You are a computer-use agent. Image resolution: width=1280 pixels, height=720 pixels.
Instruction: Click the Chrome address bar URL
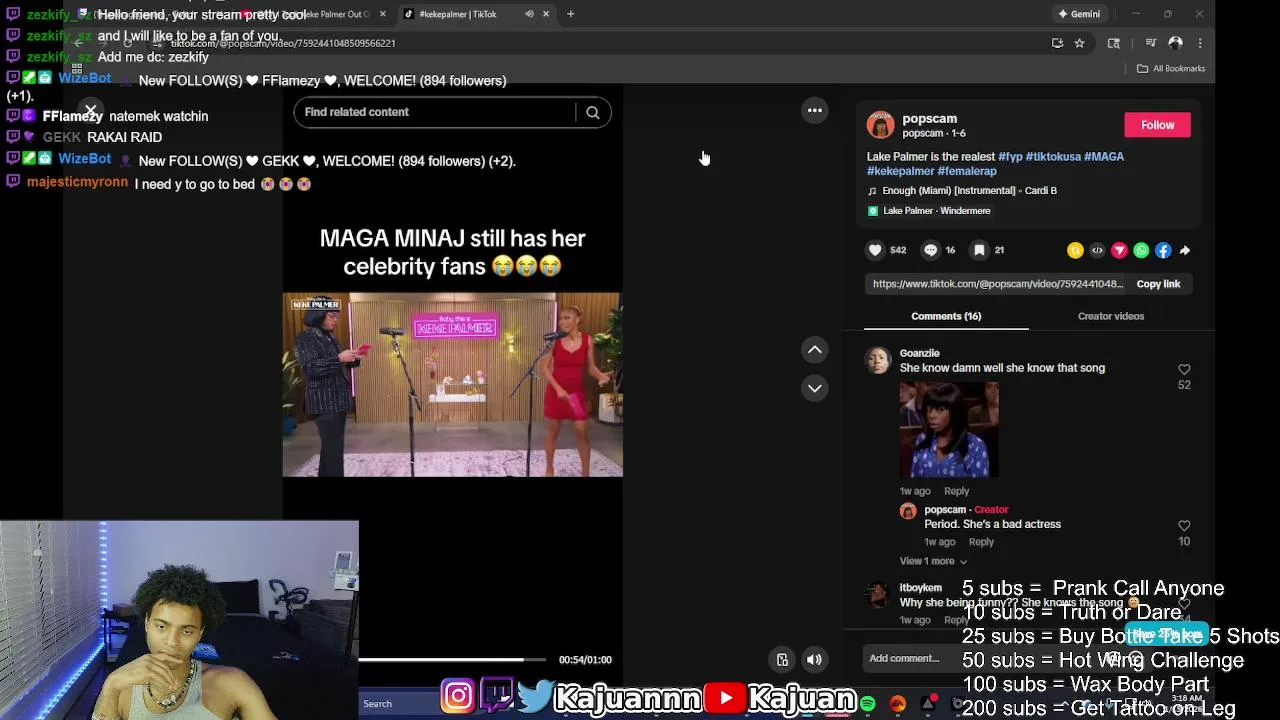(x=283, y=43)
